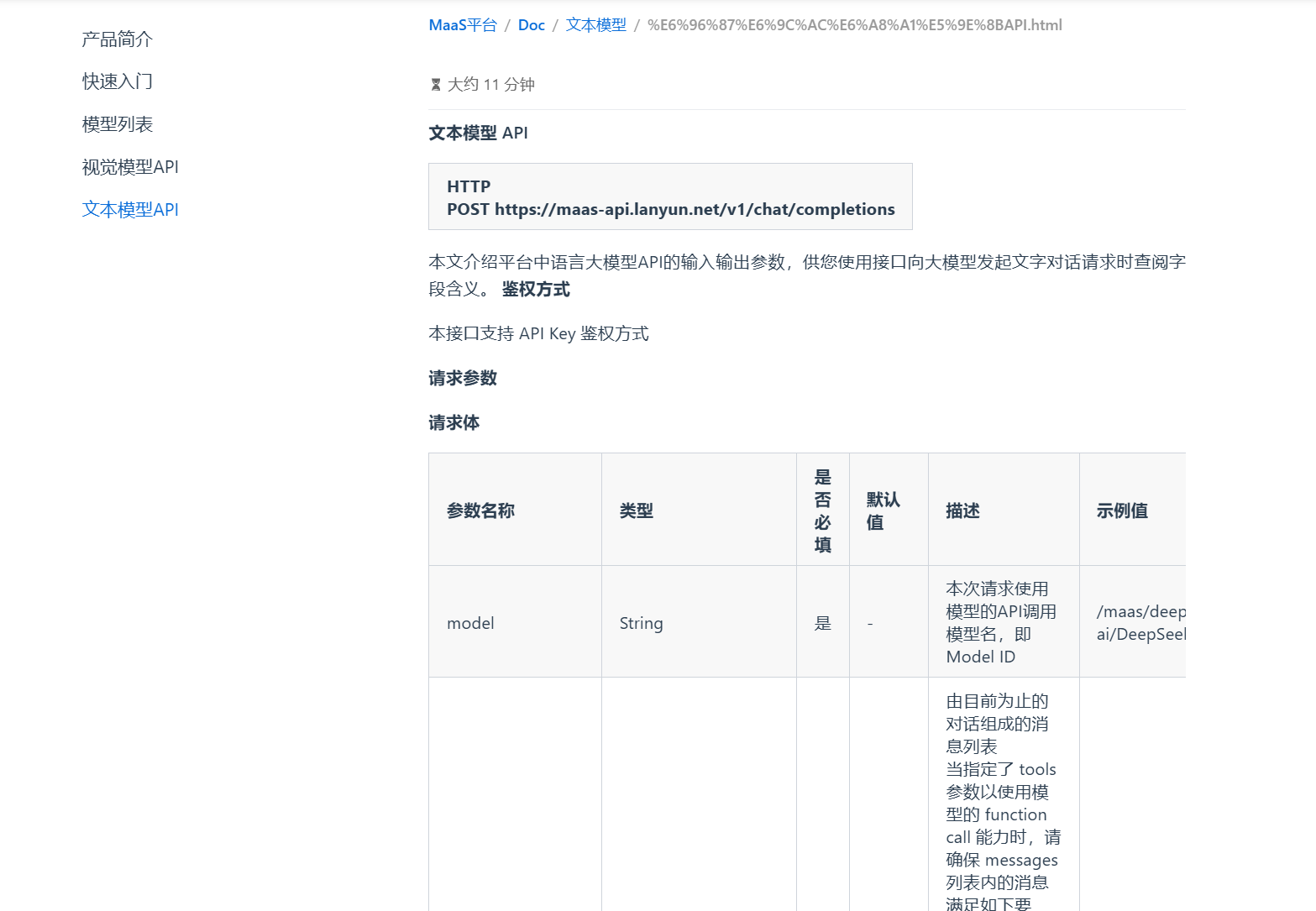The width and height of the screenshot is (1316, 911).
Task: Click the Doc breadcrumb link
Action: (531, 24)
